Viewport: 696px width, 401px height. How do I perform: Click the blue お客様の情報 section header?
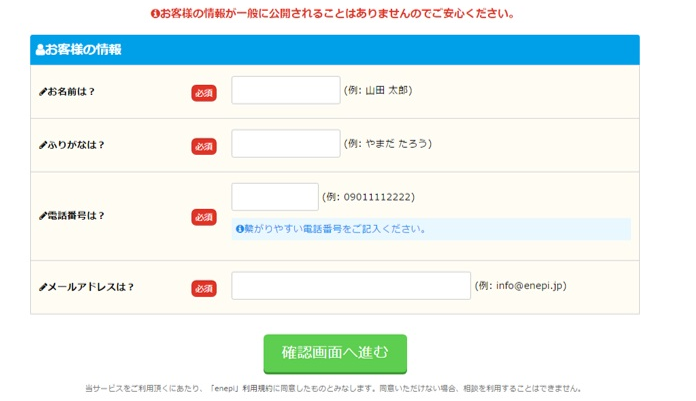pyautogui.click(x=334, y=49)
